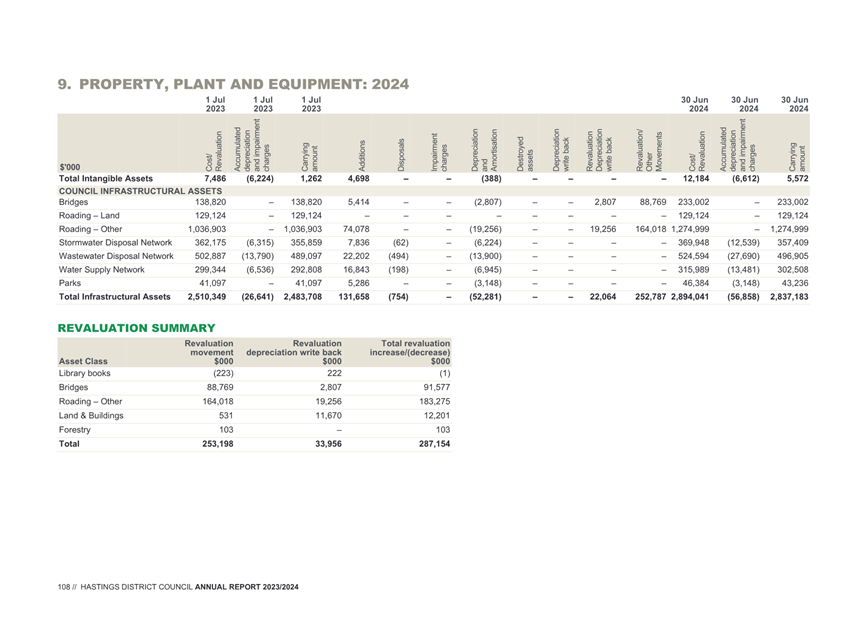Click the "Depreciation and Amortisation" column header
The width and height of the screenshot is (868, 619).
[484, 149]
